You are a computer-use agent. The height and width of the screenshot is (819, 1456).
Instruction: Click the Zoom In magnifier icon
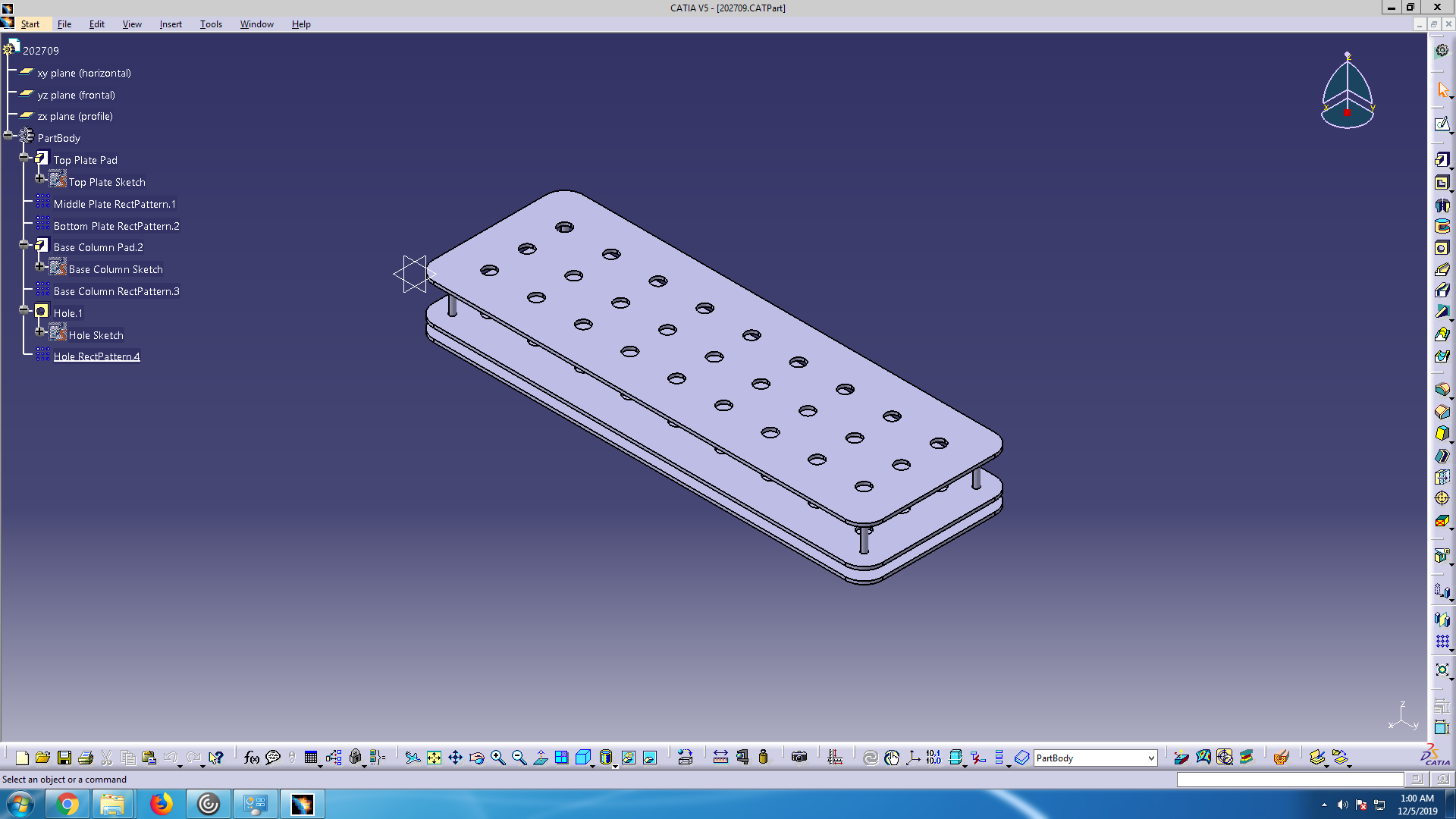tap(498, 758)
